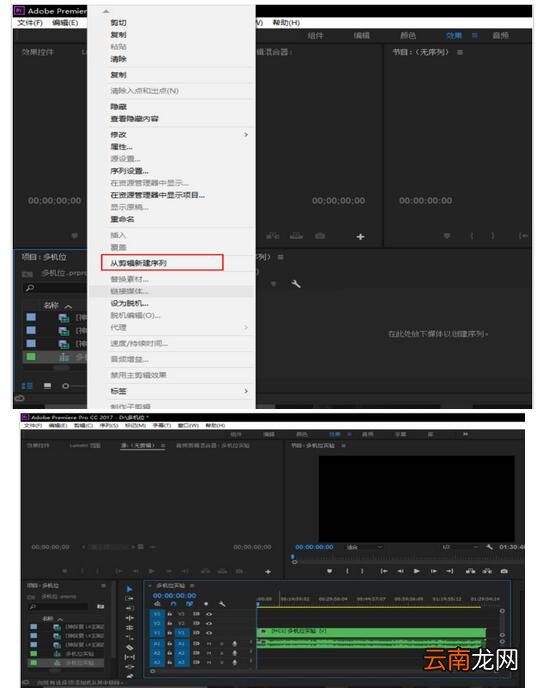The image size is (556, 688).
Task: Choose 设为脱机... in the context menu
Action: 129,303
